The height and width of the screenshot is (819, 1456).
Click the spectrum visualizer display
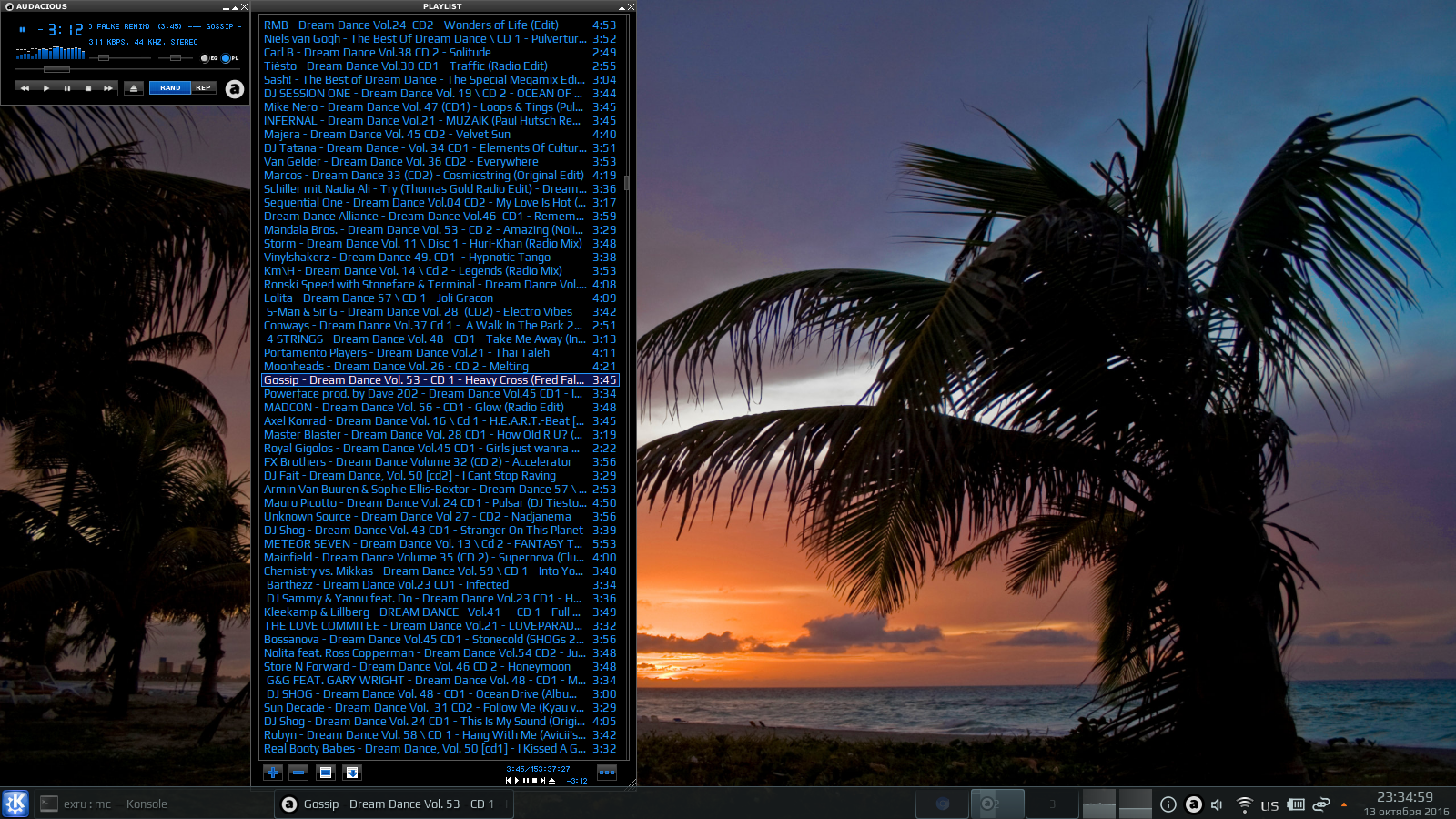point(50,54)
